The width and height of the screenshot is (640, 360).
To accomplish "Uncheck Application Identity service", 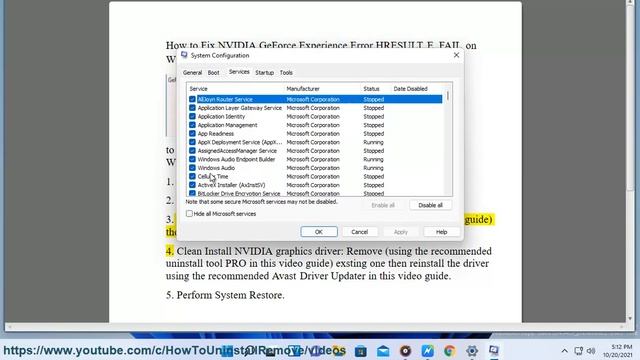I will tap(192, 116).
